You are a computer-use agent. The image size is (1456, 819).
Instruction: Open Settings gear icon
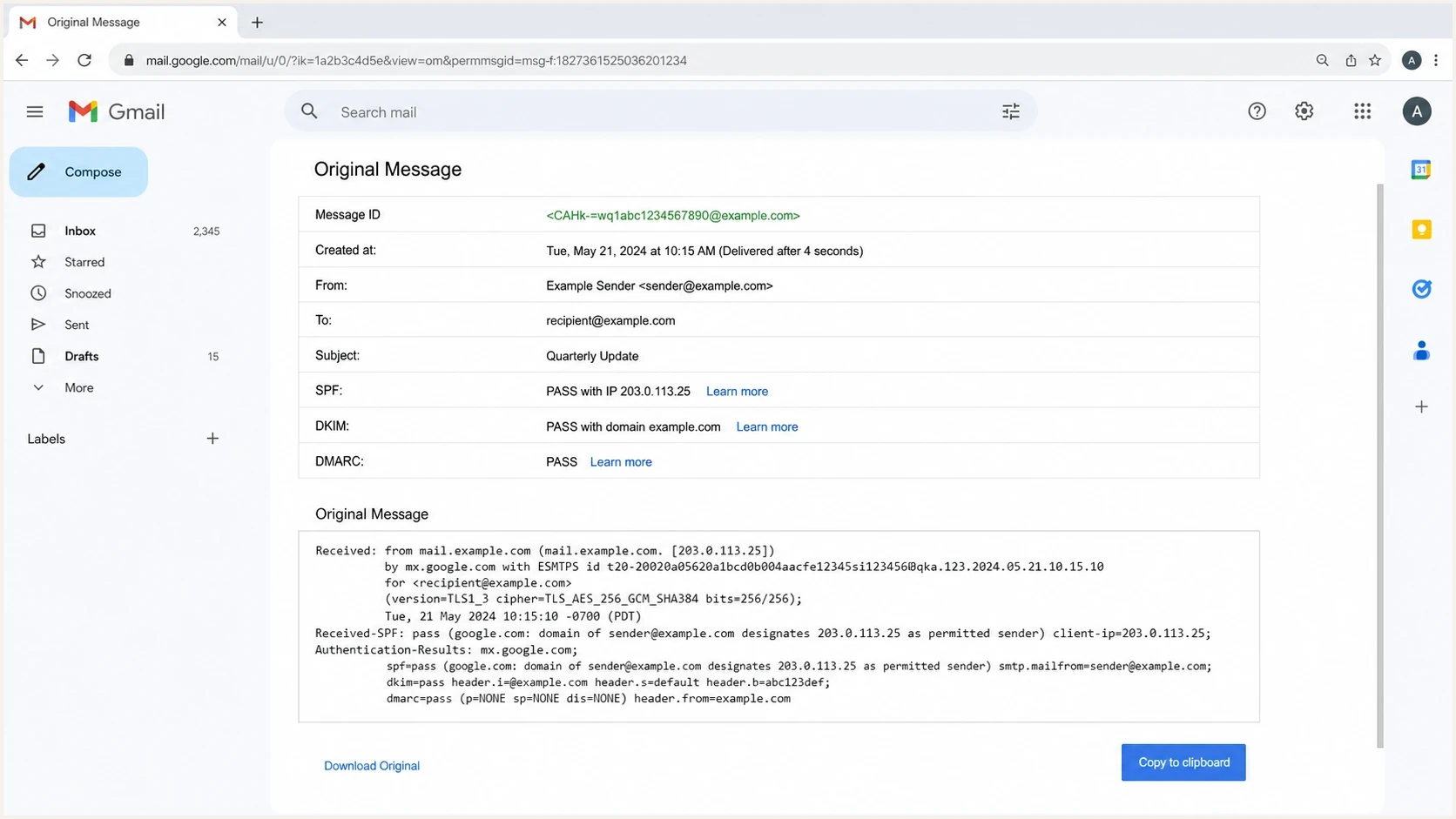tap(1304, 111)
